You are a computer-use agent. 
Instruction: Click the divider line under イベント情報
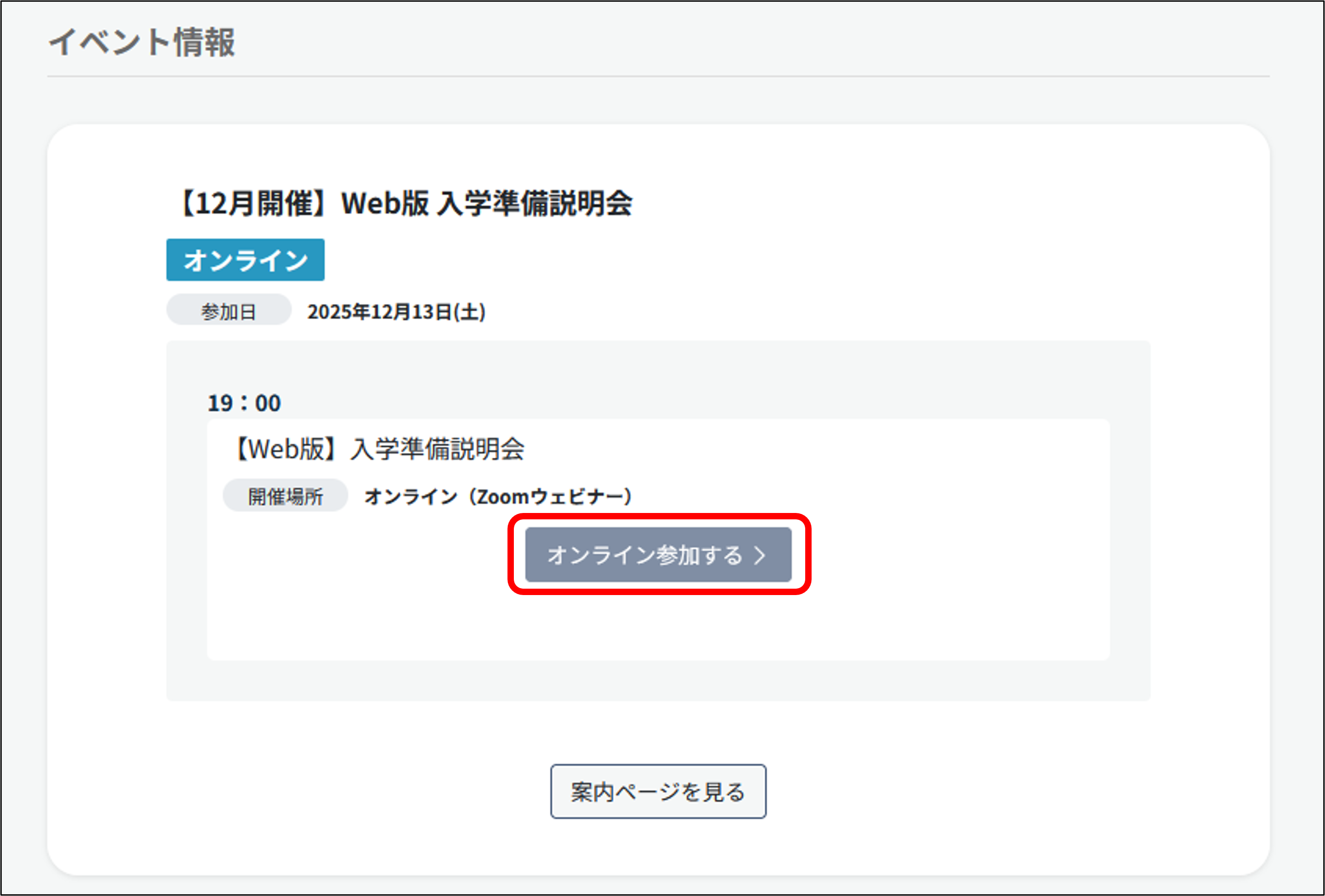(x=658, y=76)
